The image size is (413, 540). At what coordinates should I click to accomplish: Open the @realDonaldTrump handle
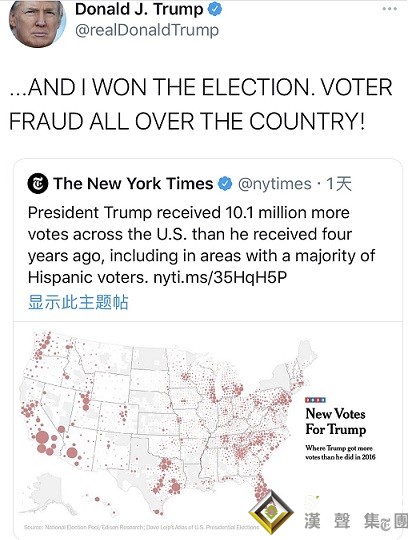pos(147,30)
